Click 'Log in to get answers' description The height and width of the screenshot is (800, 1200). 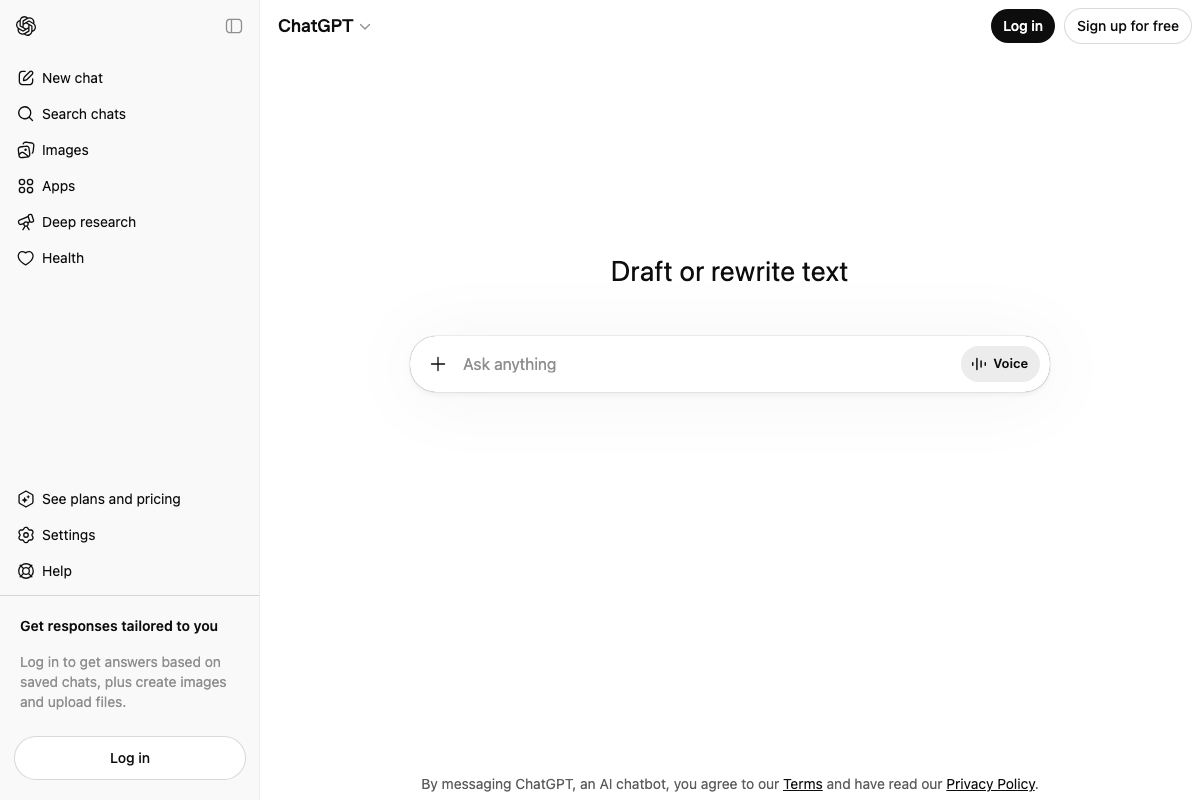123,682
